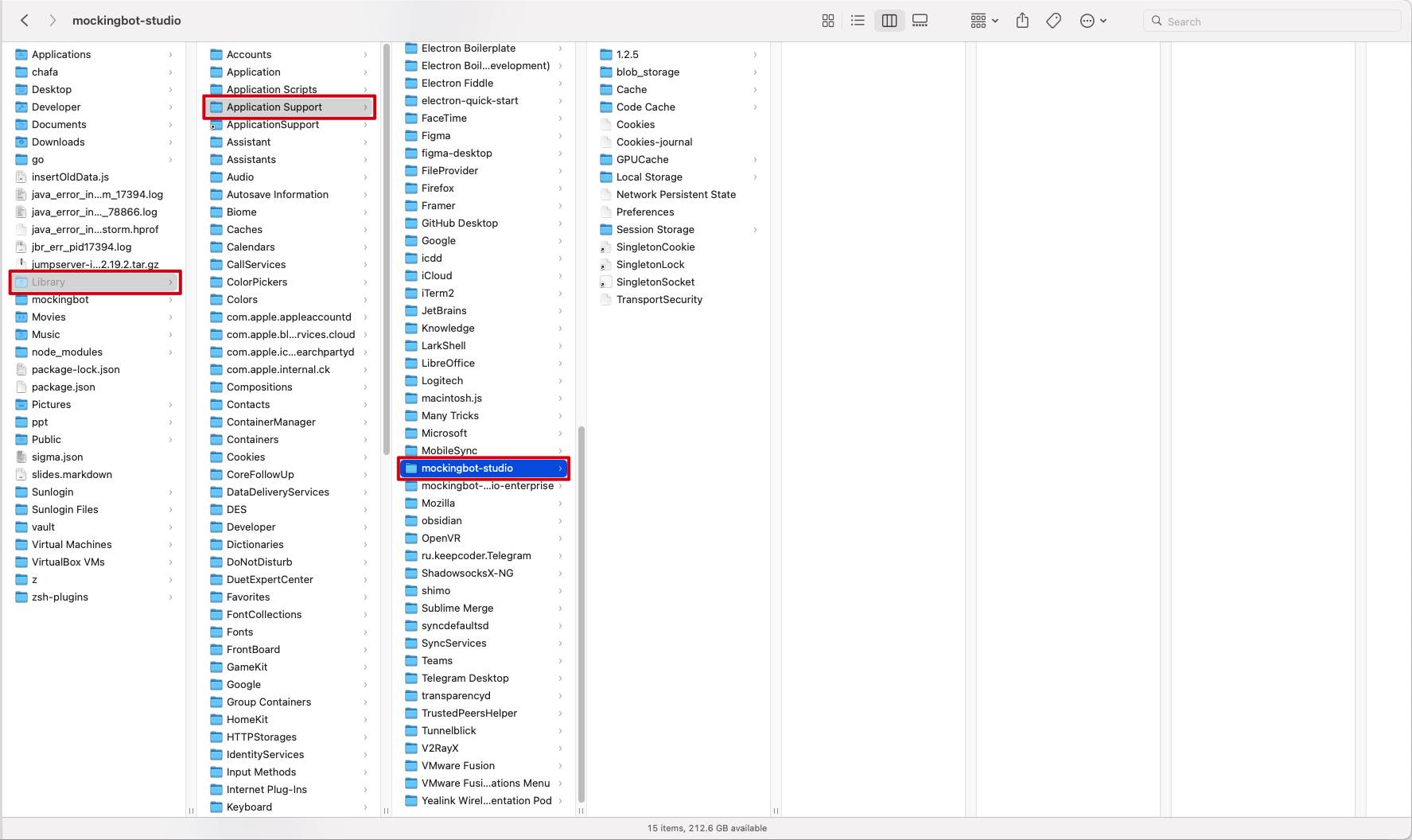
Task: Click the Music folder icon
Action: click(x=21, y=334)
